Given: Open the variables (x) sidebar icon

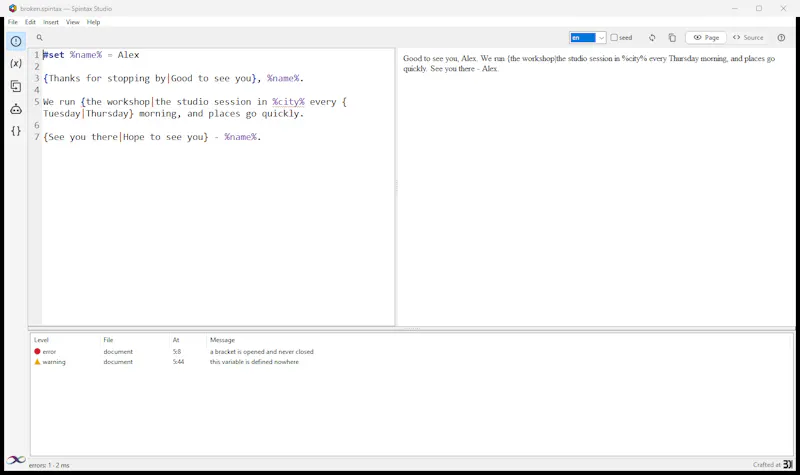Looking at the screenshot, I should (16, 63).
